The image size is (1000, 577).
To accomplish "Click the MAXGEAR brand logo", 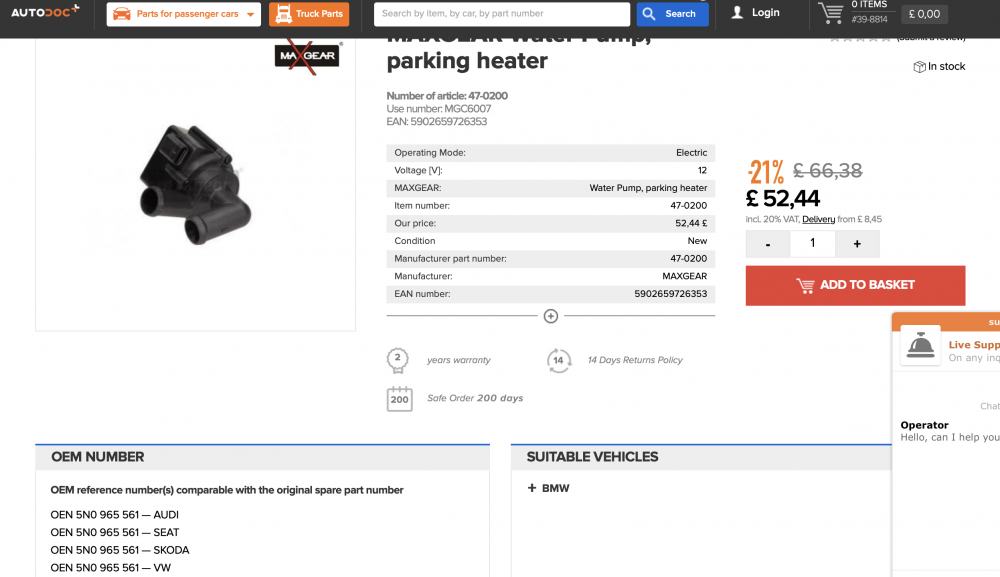I will click(x=309, y=57).
